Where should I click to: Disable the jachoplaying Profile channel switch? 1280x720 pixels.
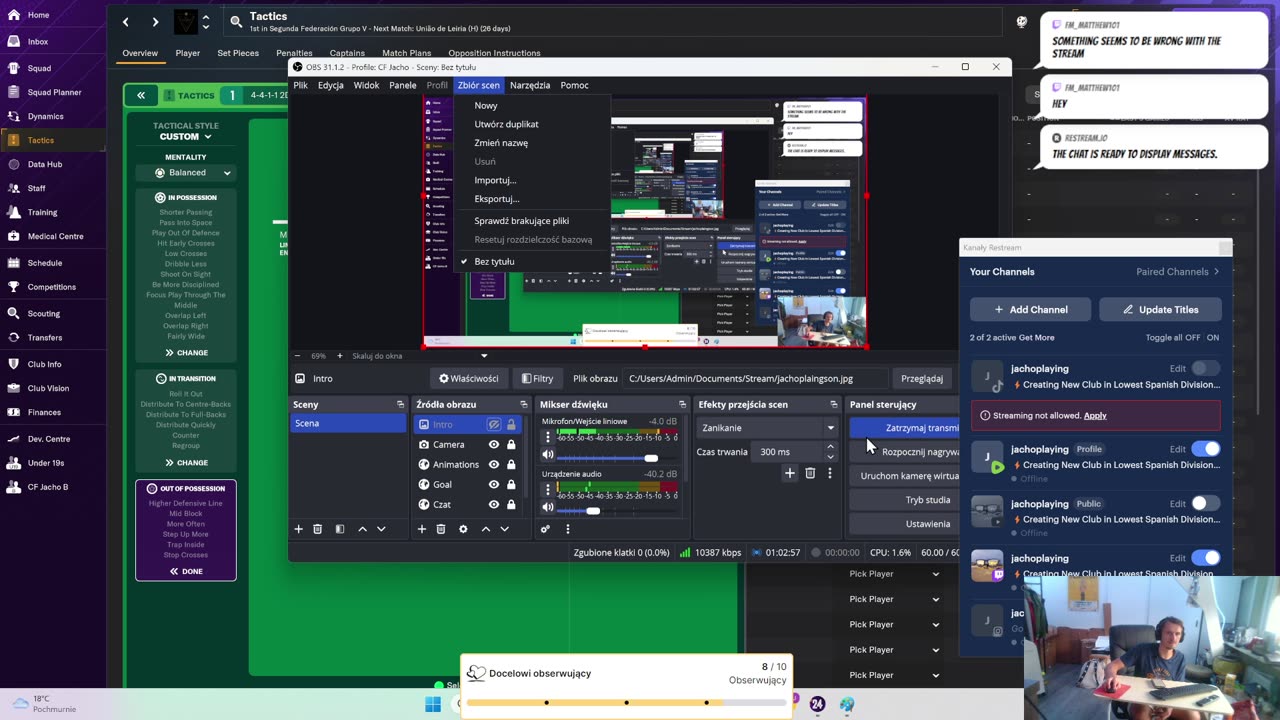click(1206, 449)
